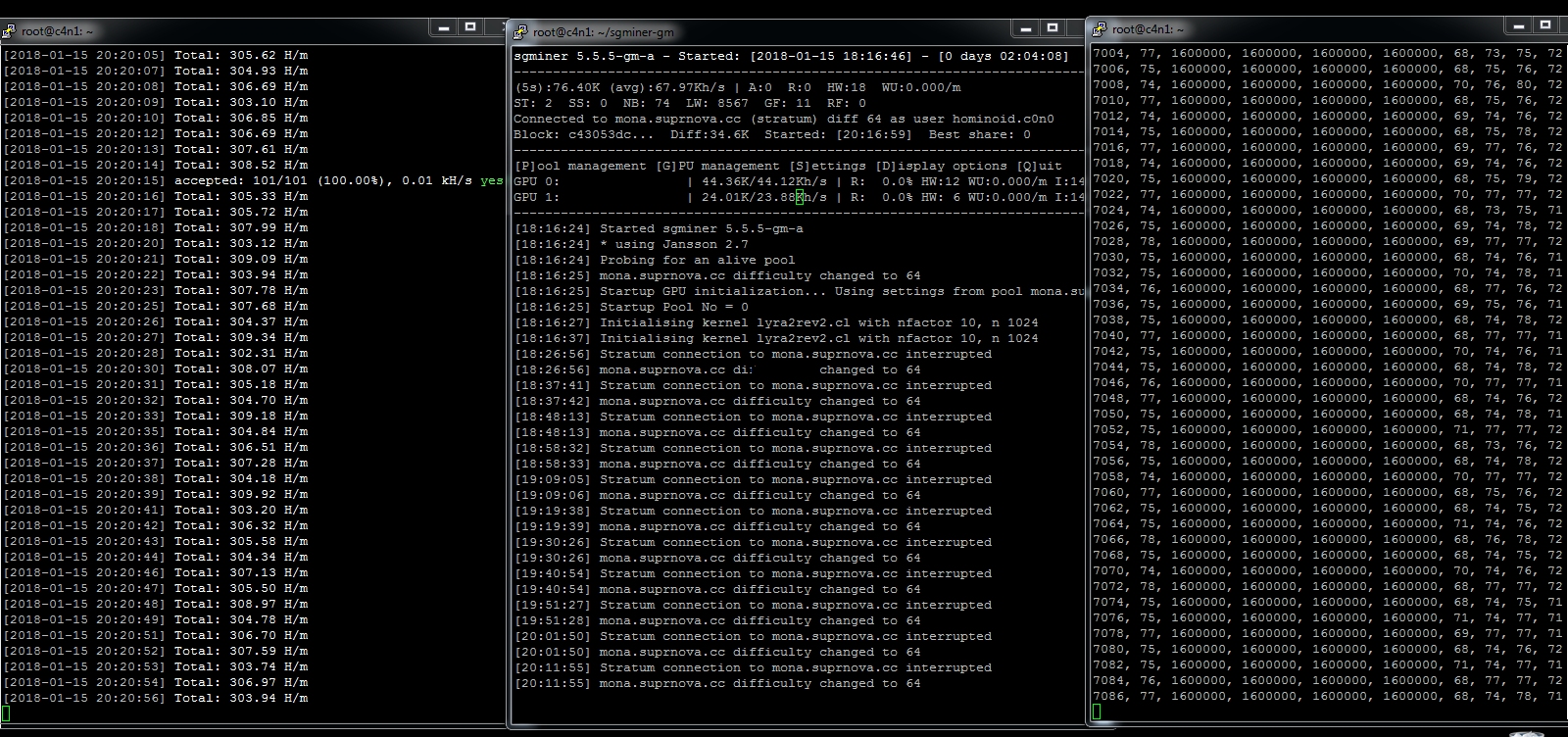This screenshot has width=1568, height=737.
Task: Minimize the sgminer-gm terminal window
Action: [1026, 28]
